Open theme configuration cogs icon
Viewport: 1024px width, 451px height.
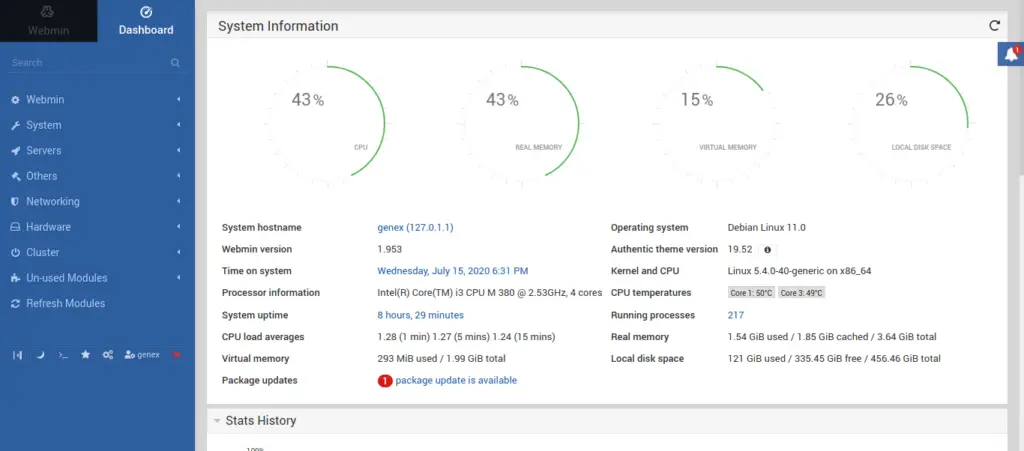[108, 354]
